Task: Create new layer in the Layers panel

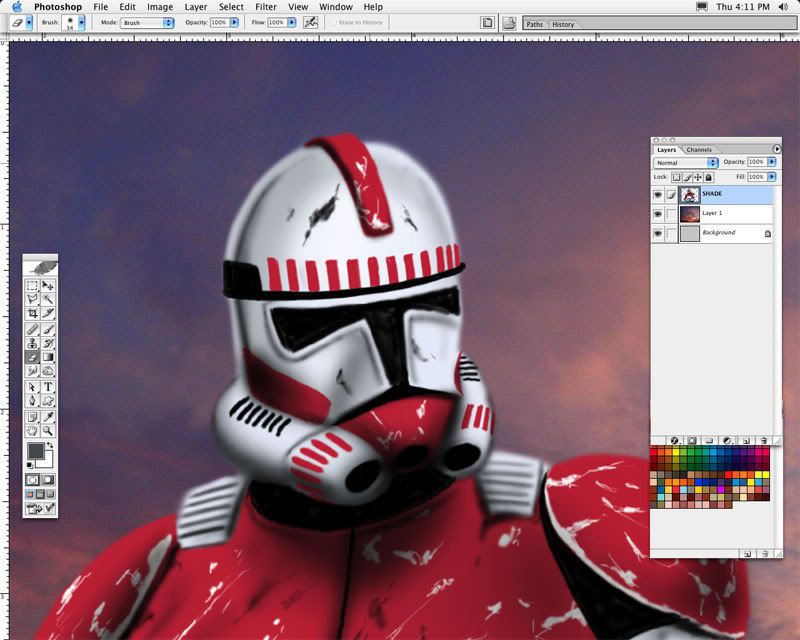Action: (x=746, y=440)
